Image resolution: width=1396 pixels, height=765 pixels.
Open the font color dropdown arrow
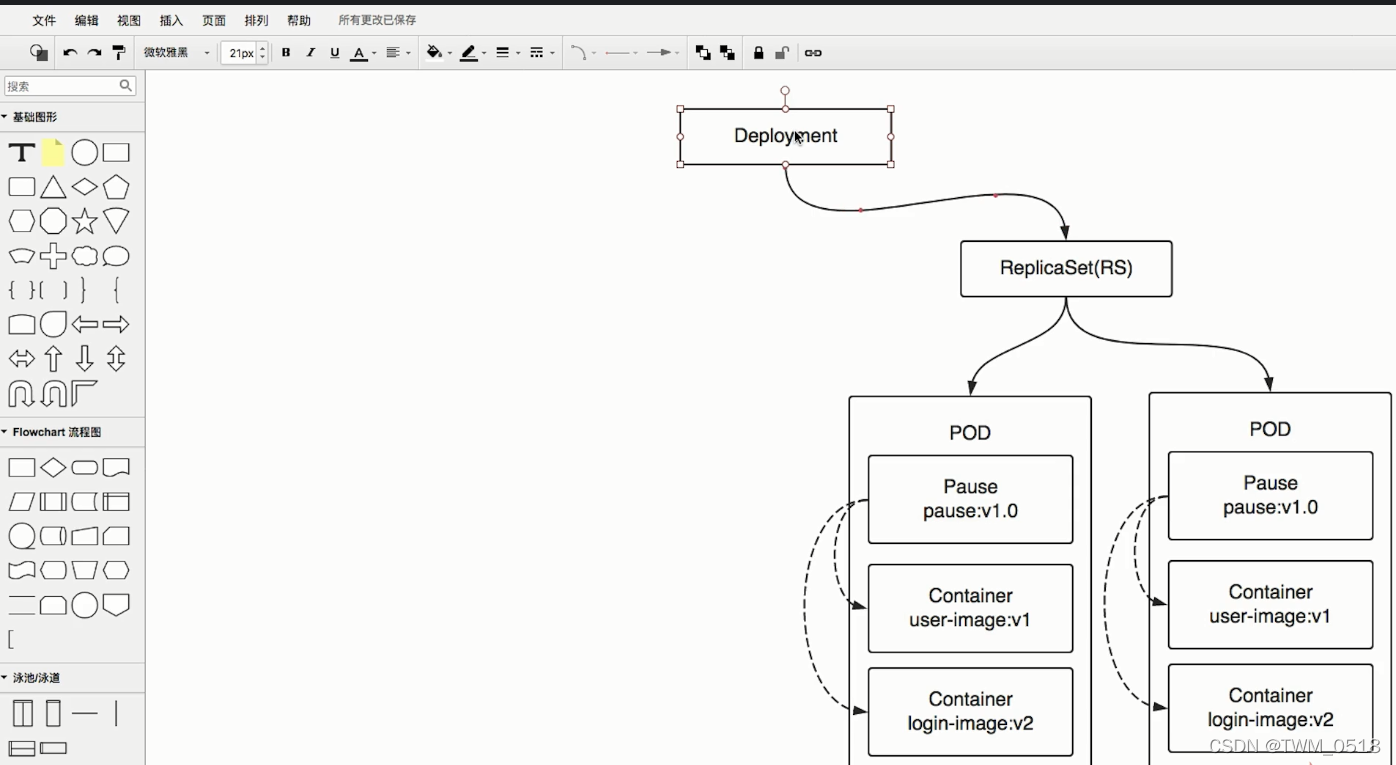coord(374,54)
